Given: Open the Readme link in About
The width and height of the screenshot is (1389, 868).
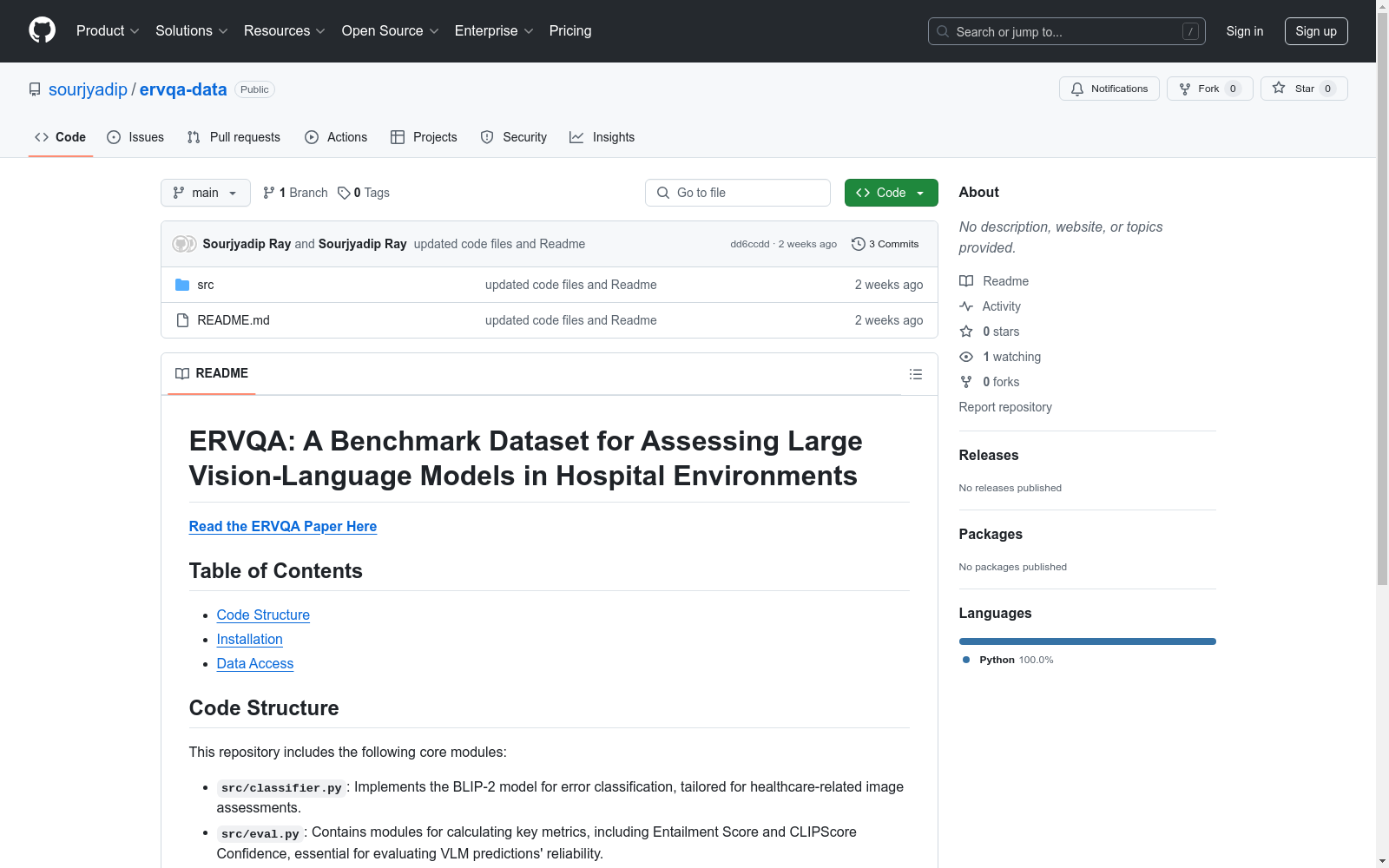Looking at the screenshot, I should (994, 281).
